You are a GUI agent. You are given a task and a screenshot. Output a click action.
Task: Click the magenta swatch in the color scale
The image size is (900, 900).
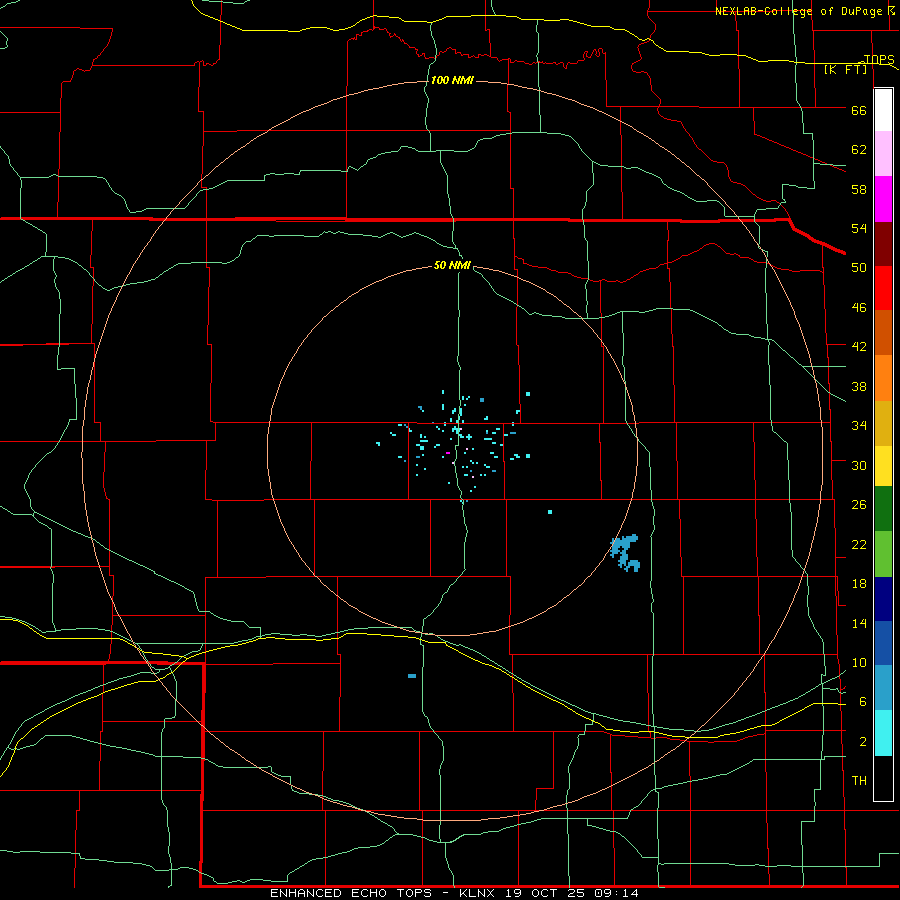tap(883, 199)
